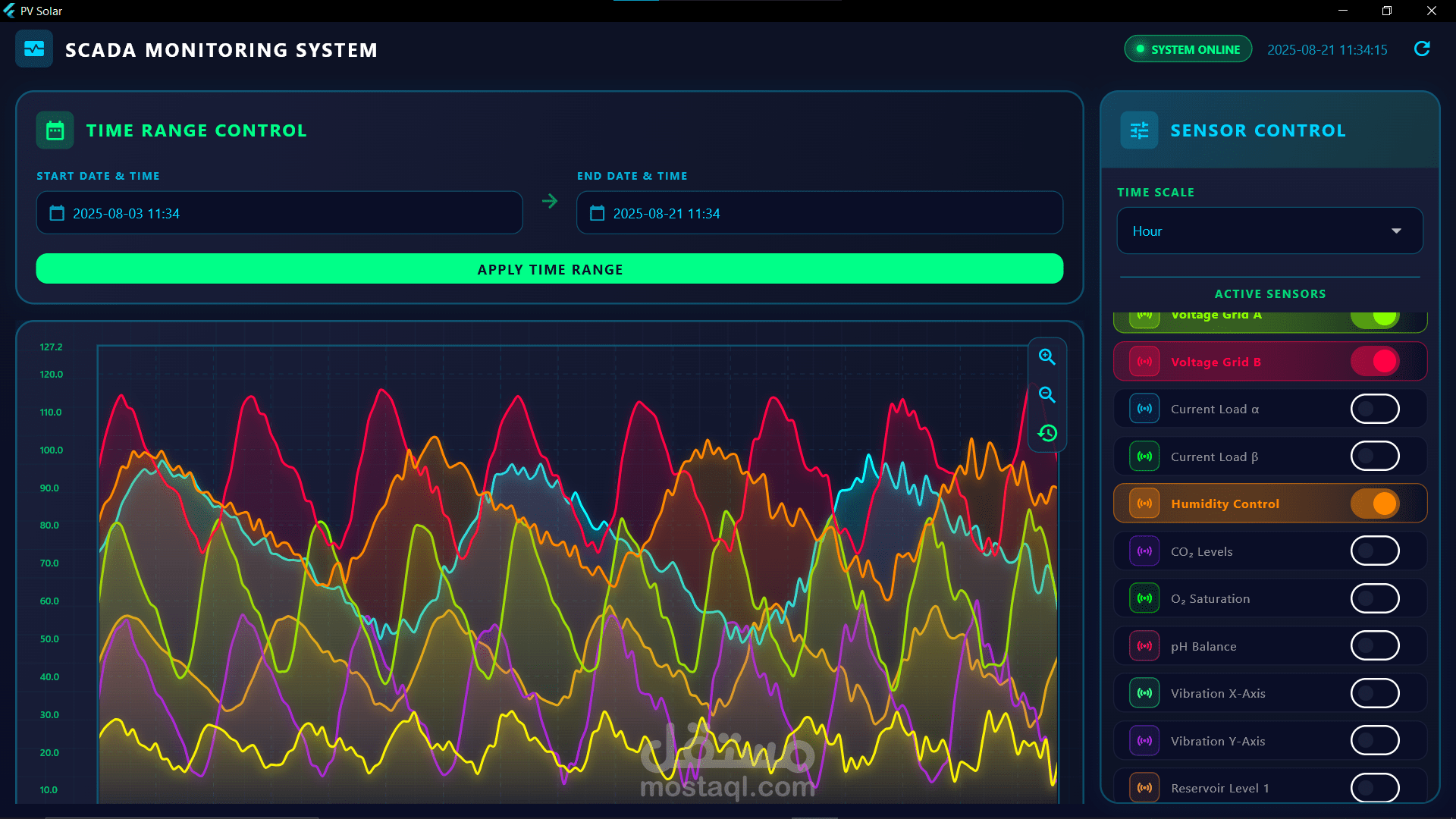Click the System Online status badge
This screenshot has width=1456, height=819.
point(1188,49)
